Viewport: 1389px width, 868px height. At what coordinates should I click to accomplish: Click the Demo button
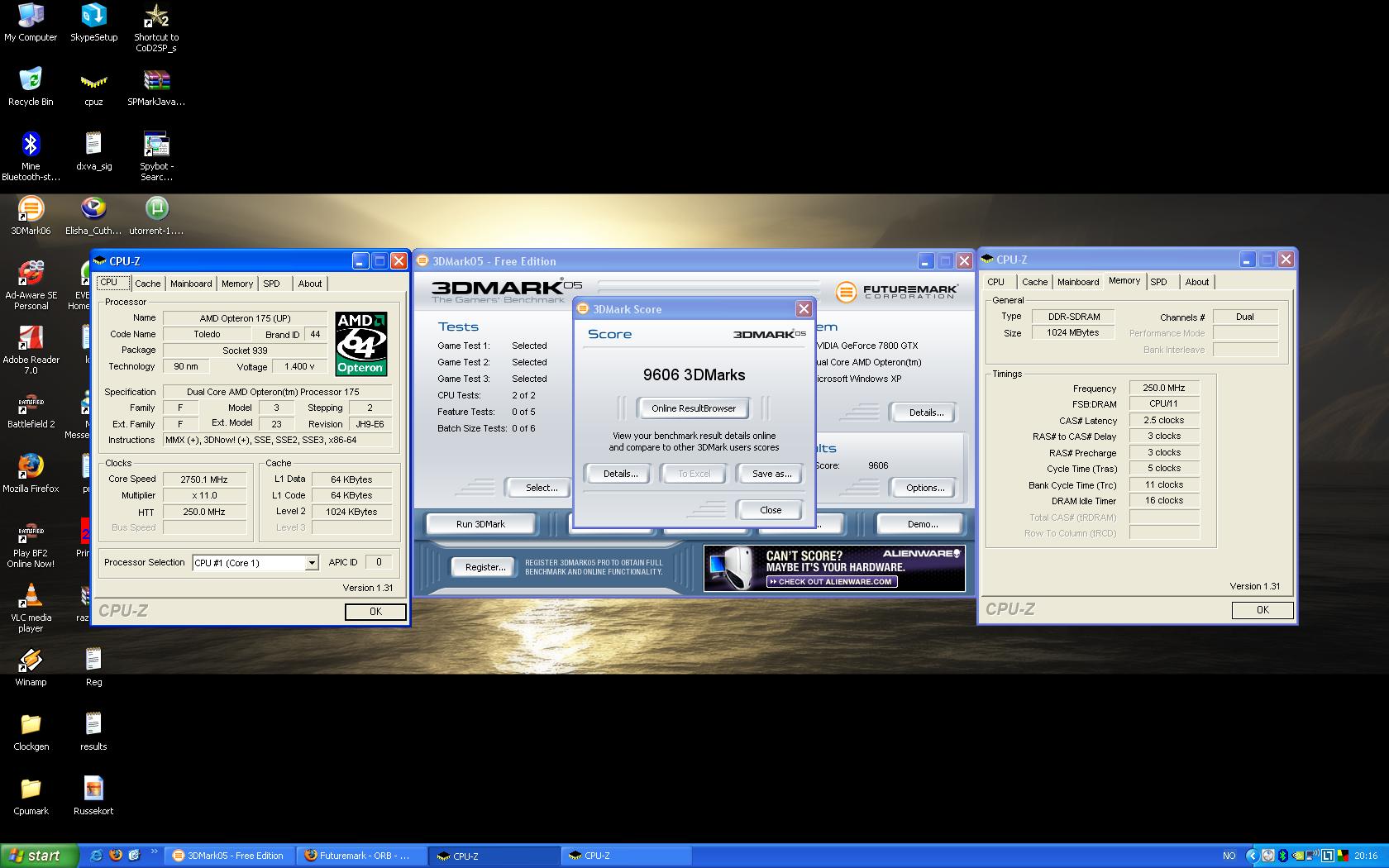pos(923,524)
